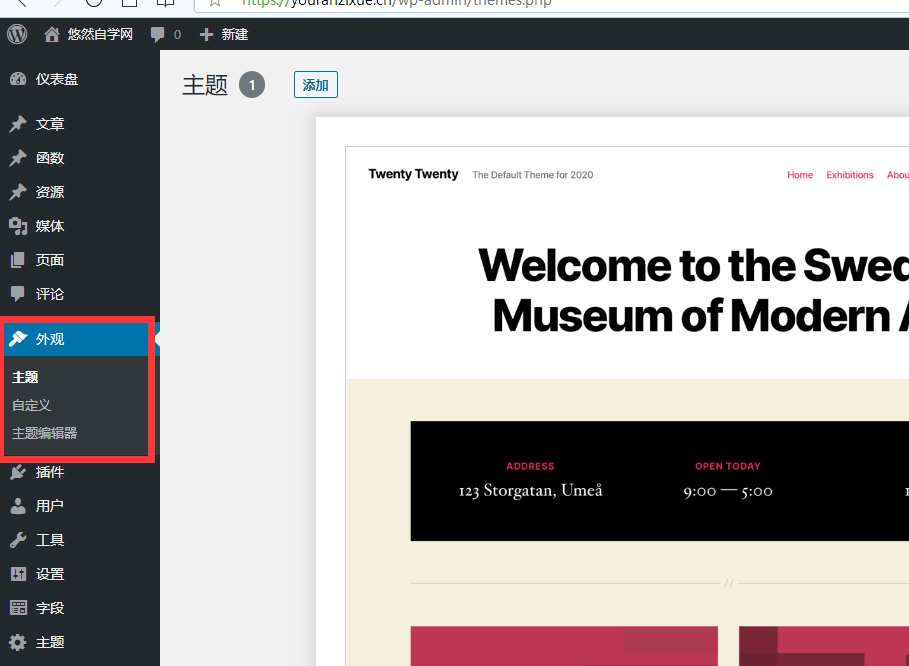Screen dimensions: 909x666
Task: Click the media icon next to 媒体
Action: (18, 226)
